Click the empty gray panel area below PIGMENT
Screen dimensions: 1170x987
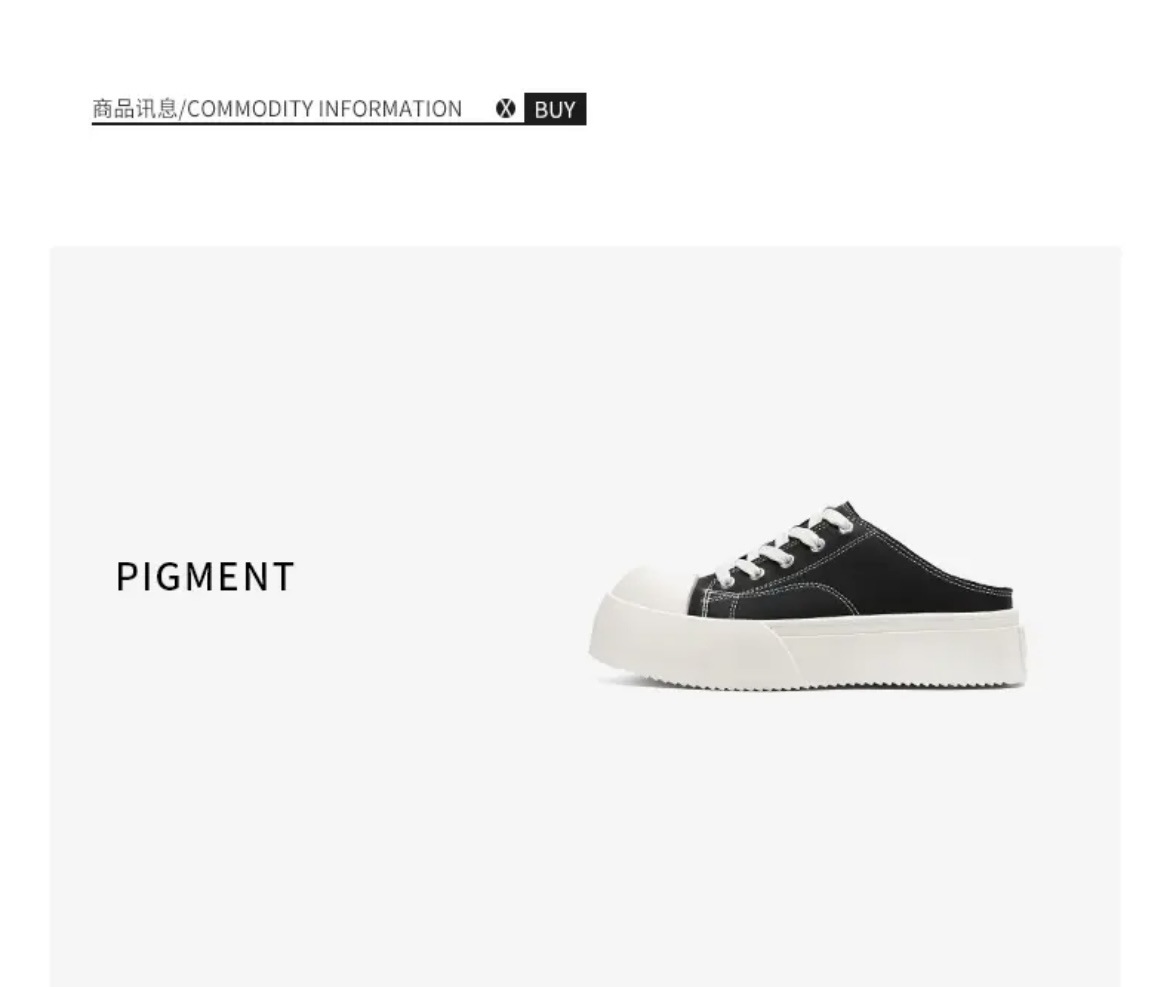(x=298, y=783)
